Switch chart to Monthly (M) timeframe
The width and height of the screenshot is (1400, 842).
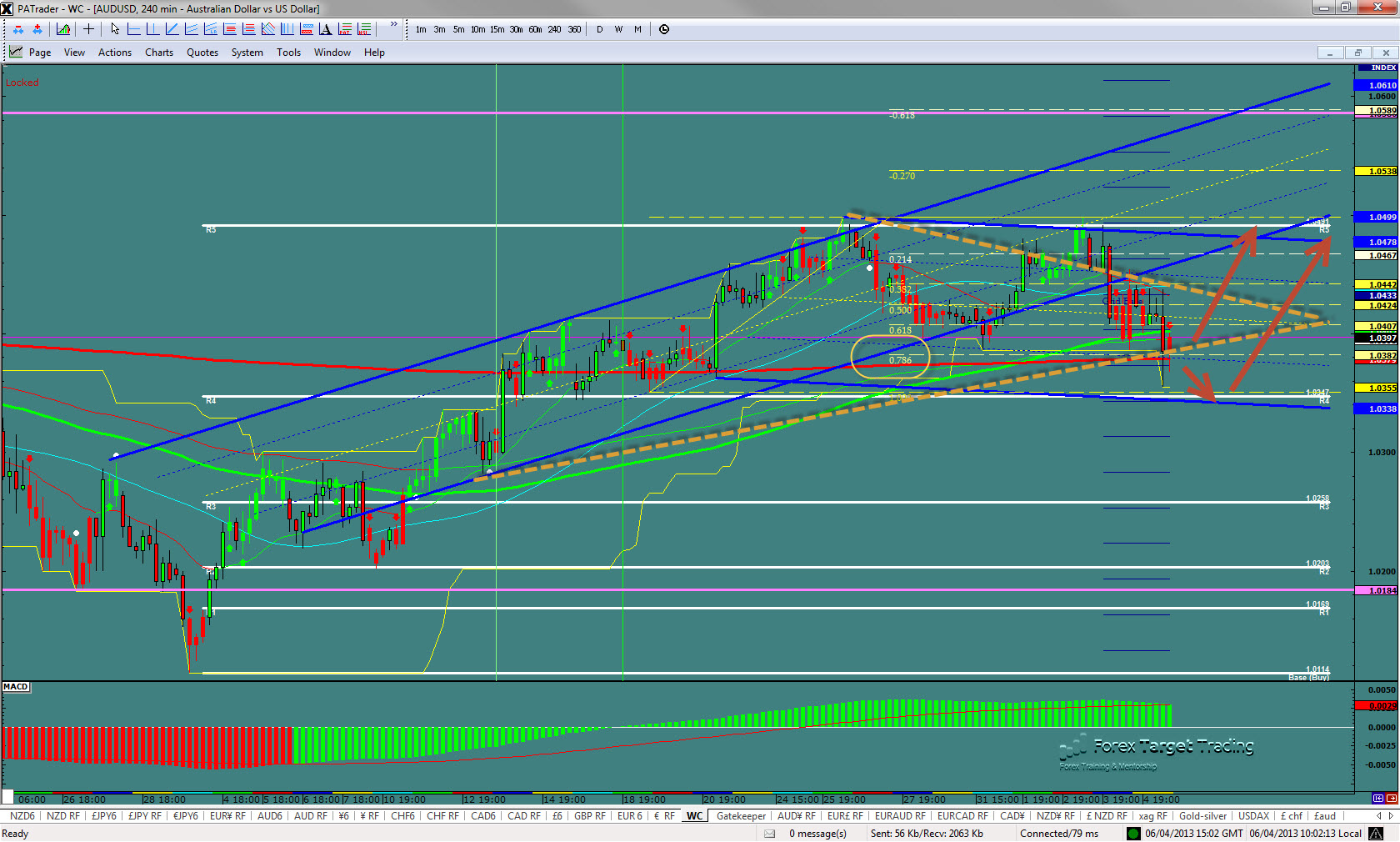click(x=637, y=29)
